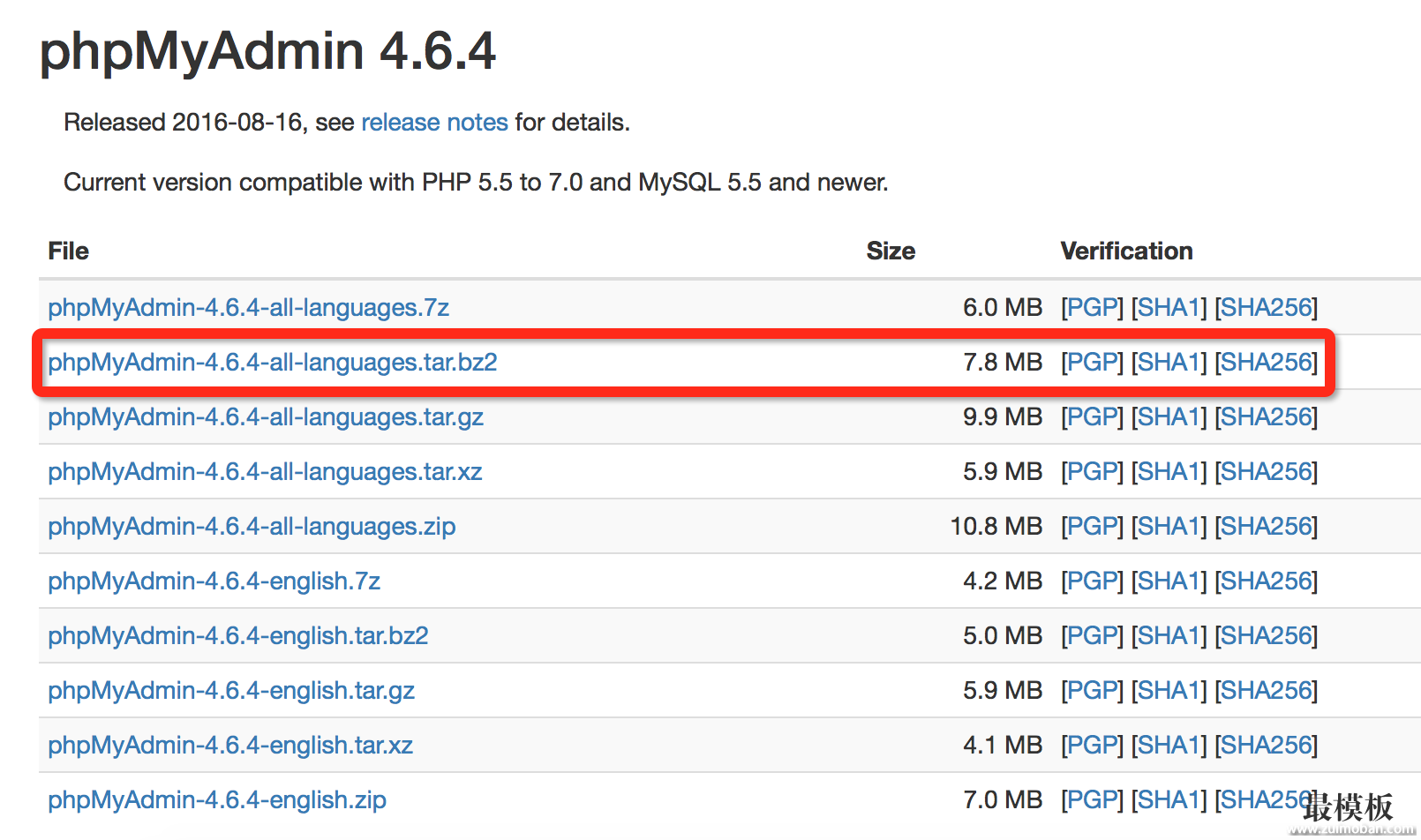The image size is (1421, 840).
Task: Download phpMyAdmin-4.6.4-all-languages.tar.xz
Action: point(265,471)
